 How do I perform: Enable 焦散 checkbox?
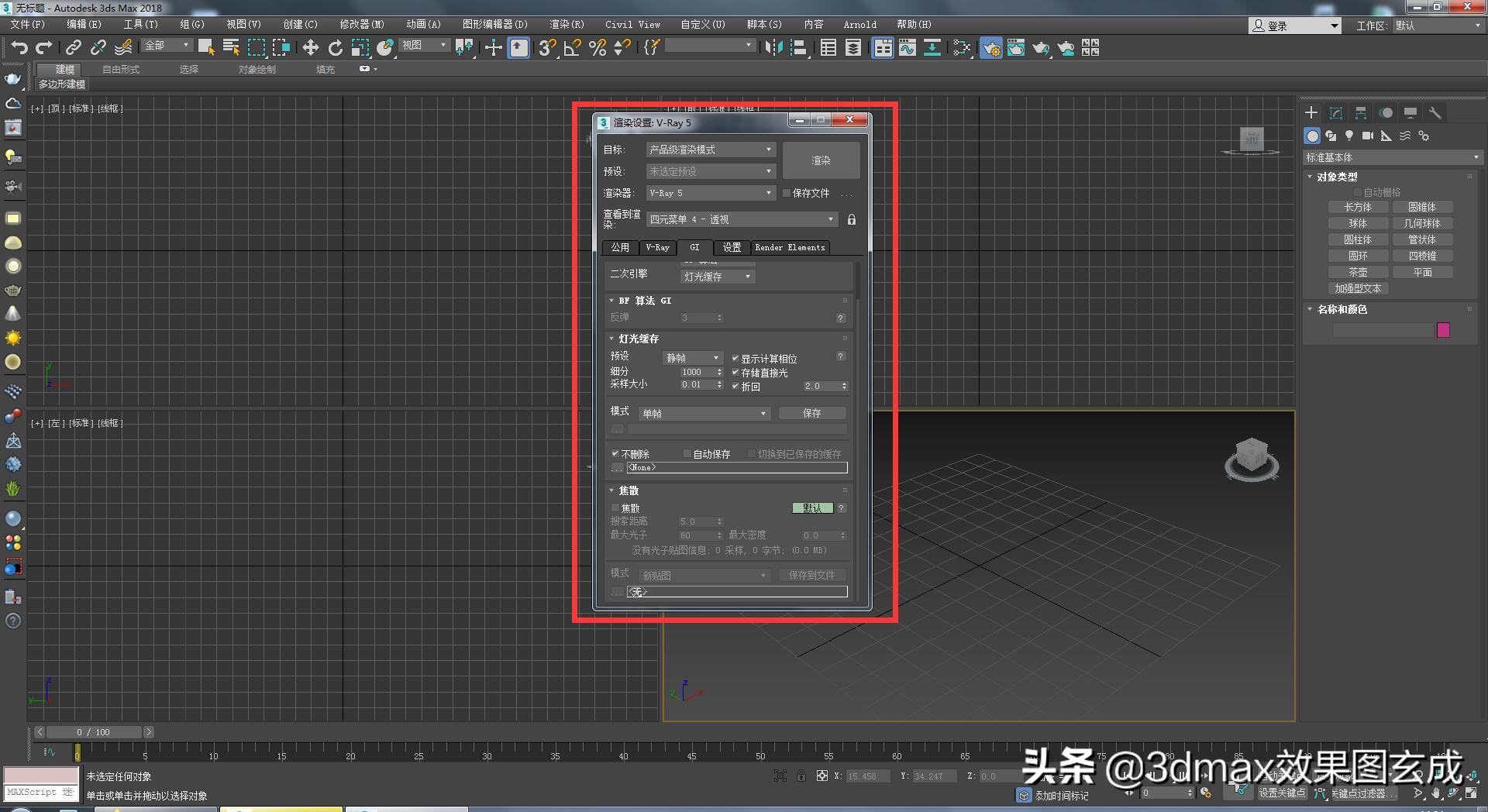[615, 508]
